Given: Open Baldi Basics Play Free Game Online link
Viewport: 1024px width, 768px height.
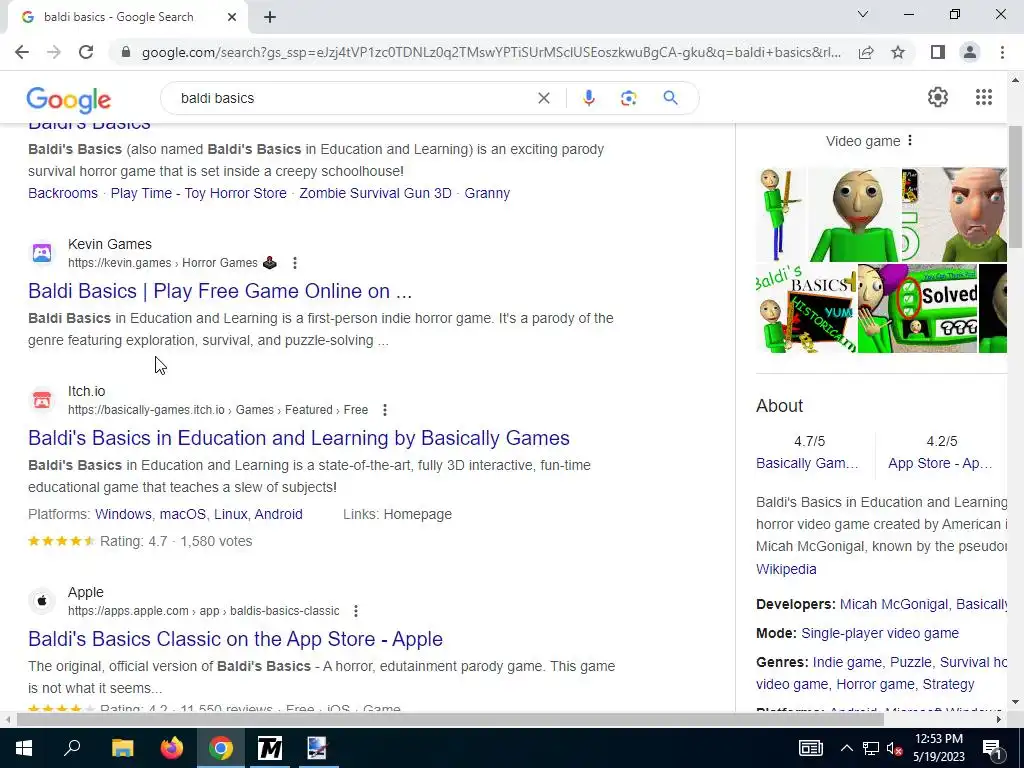Looking at the screenshot, I should point(220,291).
